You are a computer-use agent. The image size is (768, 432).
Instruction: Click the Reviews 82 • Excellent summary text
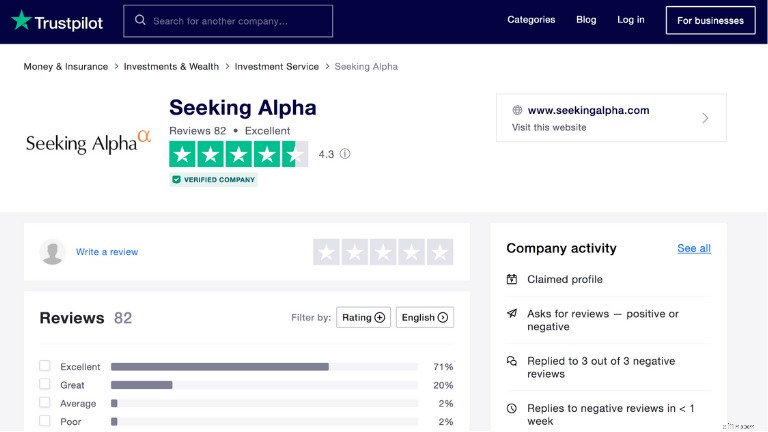coord(229,131)
